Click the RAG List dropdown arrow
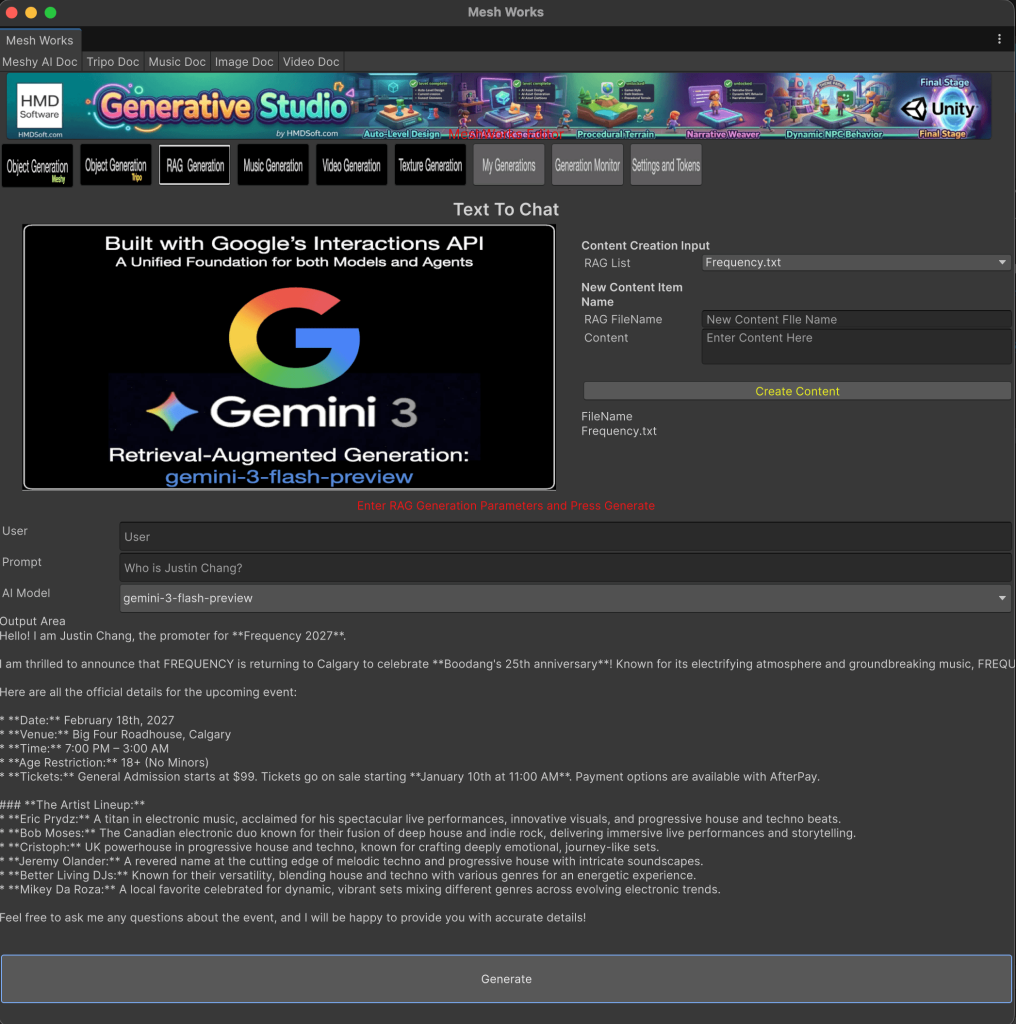 click(1002, 263)
